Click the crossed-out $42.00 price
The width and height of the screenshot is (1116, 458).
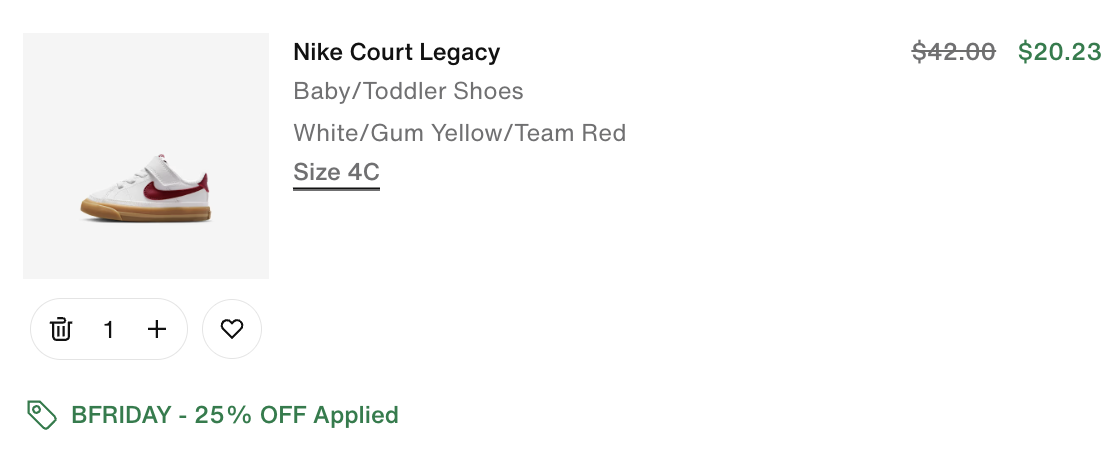click(953, 52)
